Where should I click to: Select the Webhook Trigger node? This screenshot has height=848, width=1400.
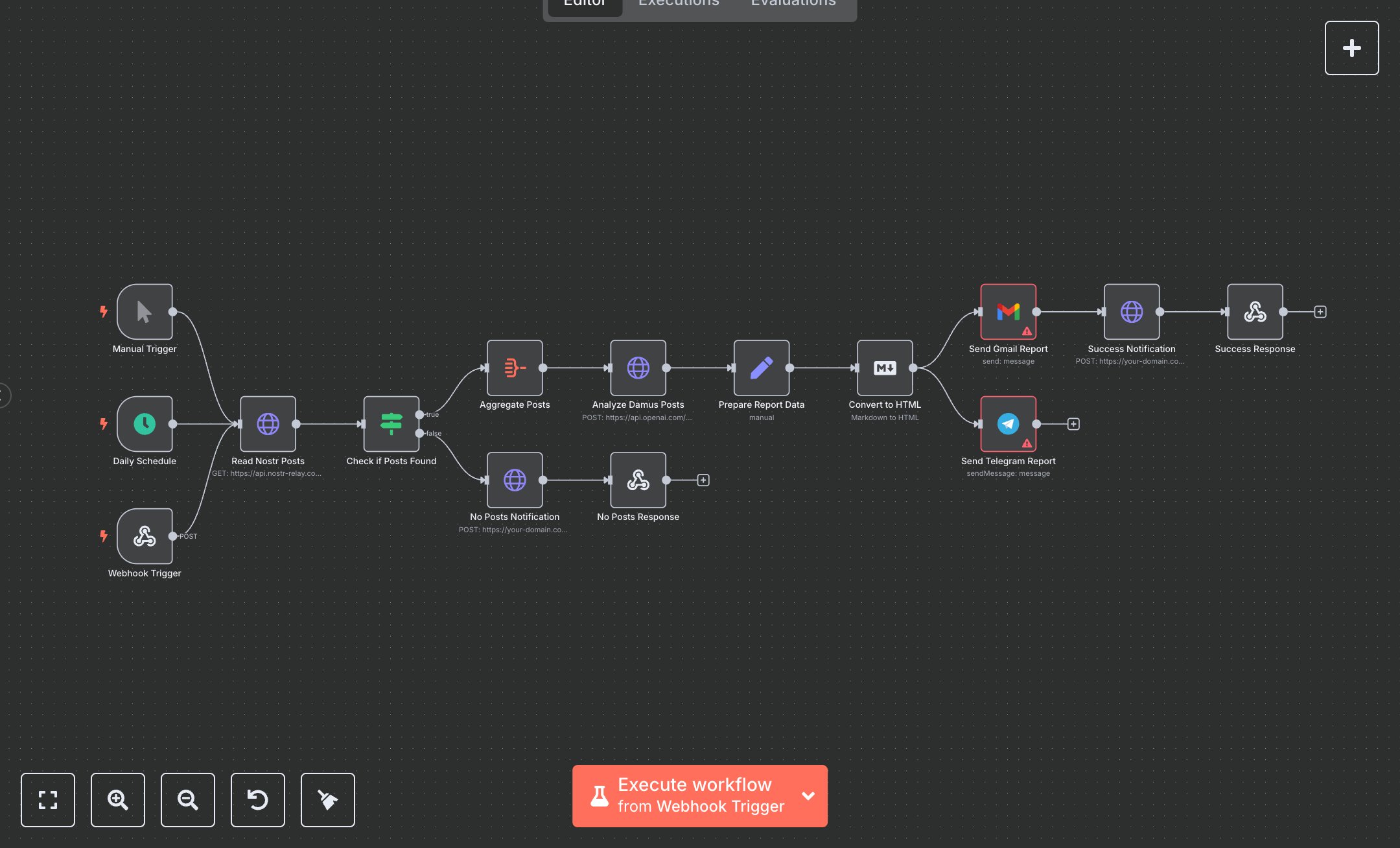[x=145, y=536]
